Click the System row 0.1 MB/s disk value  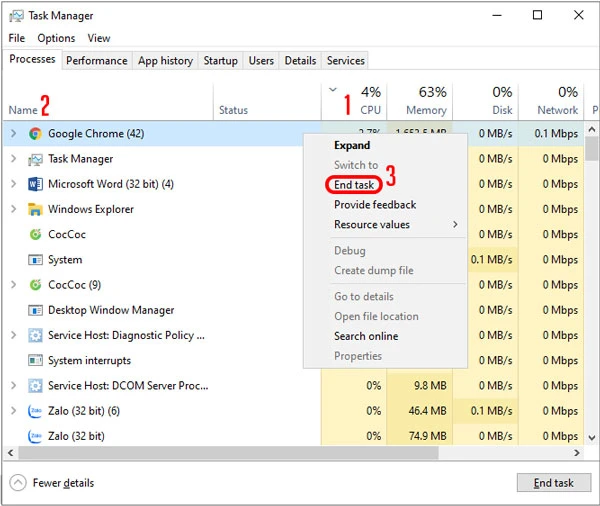click(491, 260)
